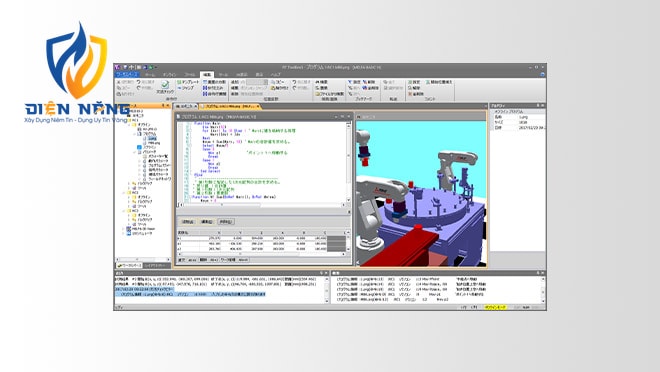The height and width of the screenshot is (372, 660).
Task: Pin the Properties panel with its pin icon
Action: 538,106
